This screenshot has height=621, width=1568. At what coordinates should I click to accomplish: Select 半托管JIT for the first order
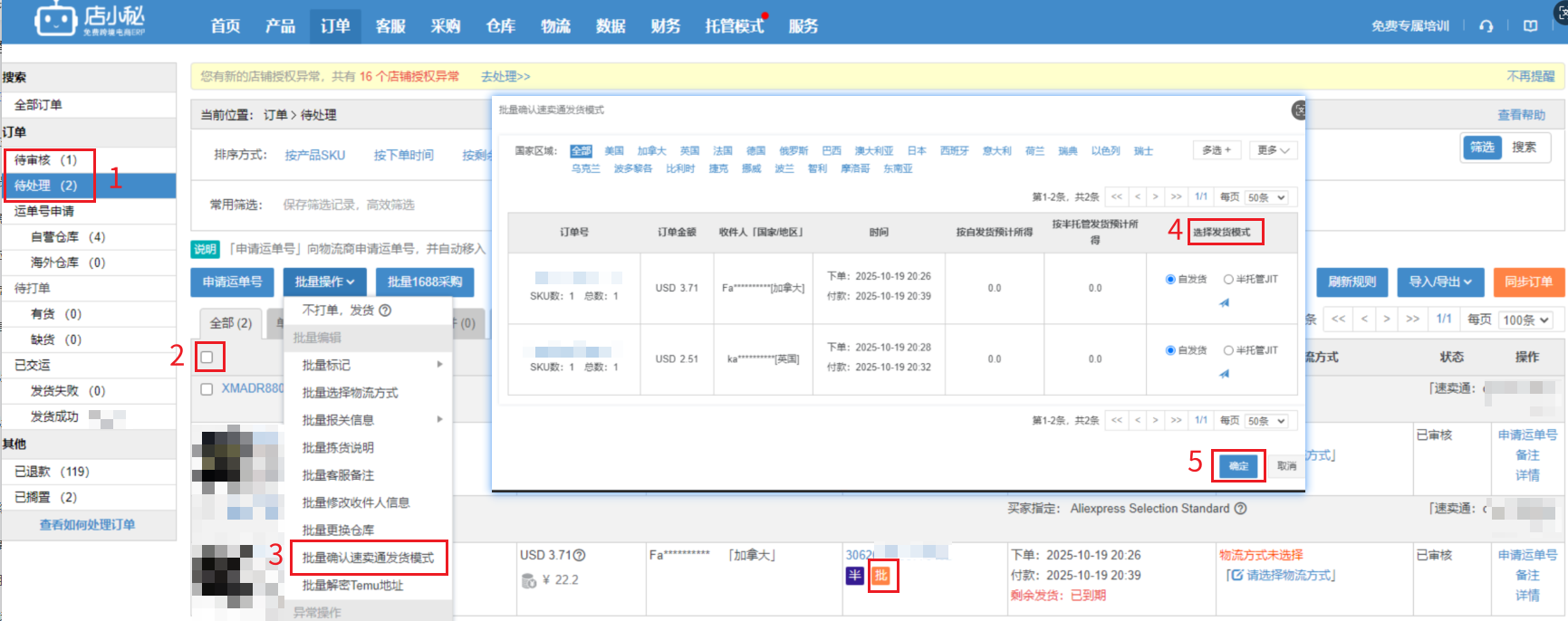[1228, 280]
